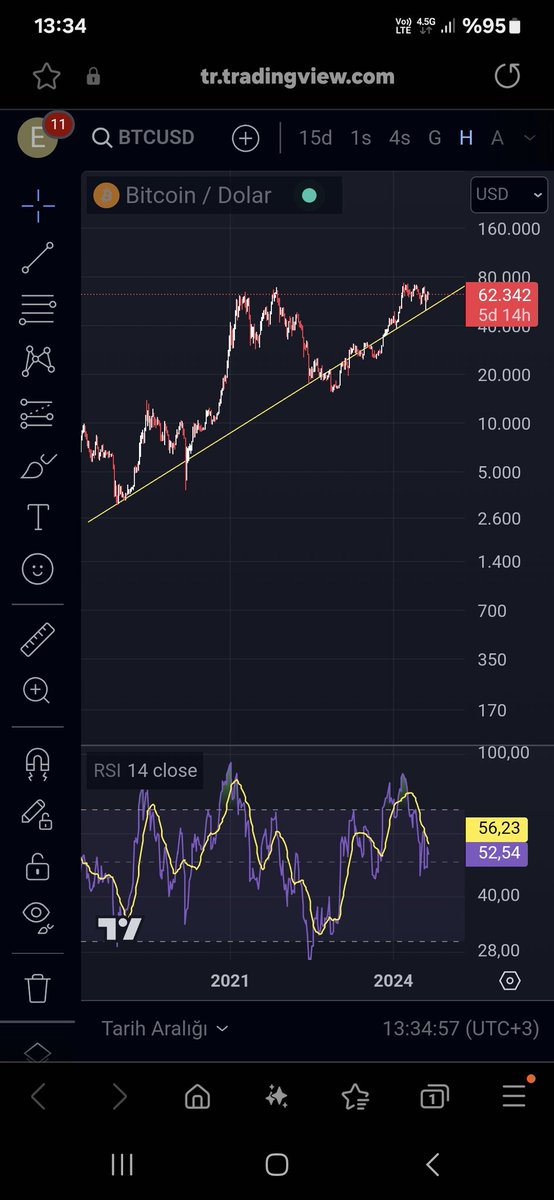Viewport: 554px width, 1200px height.
Task: Switch to the 15d timeframe
Action: (x=315, y=138)
